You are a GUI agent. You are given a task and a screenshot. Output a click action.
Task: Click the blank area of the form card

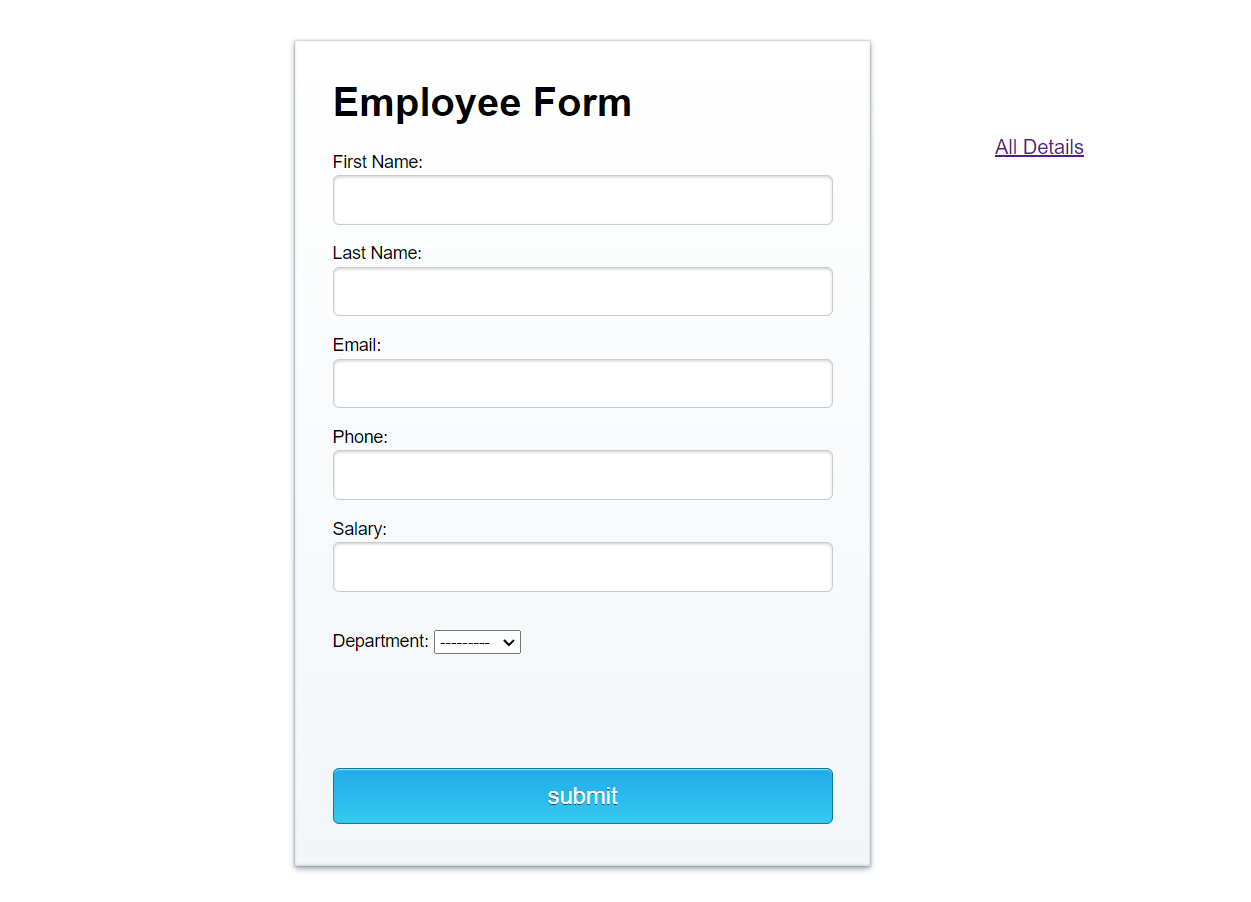[x=582, y=710]
